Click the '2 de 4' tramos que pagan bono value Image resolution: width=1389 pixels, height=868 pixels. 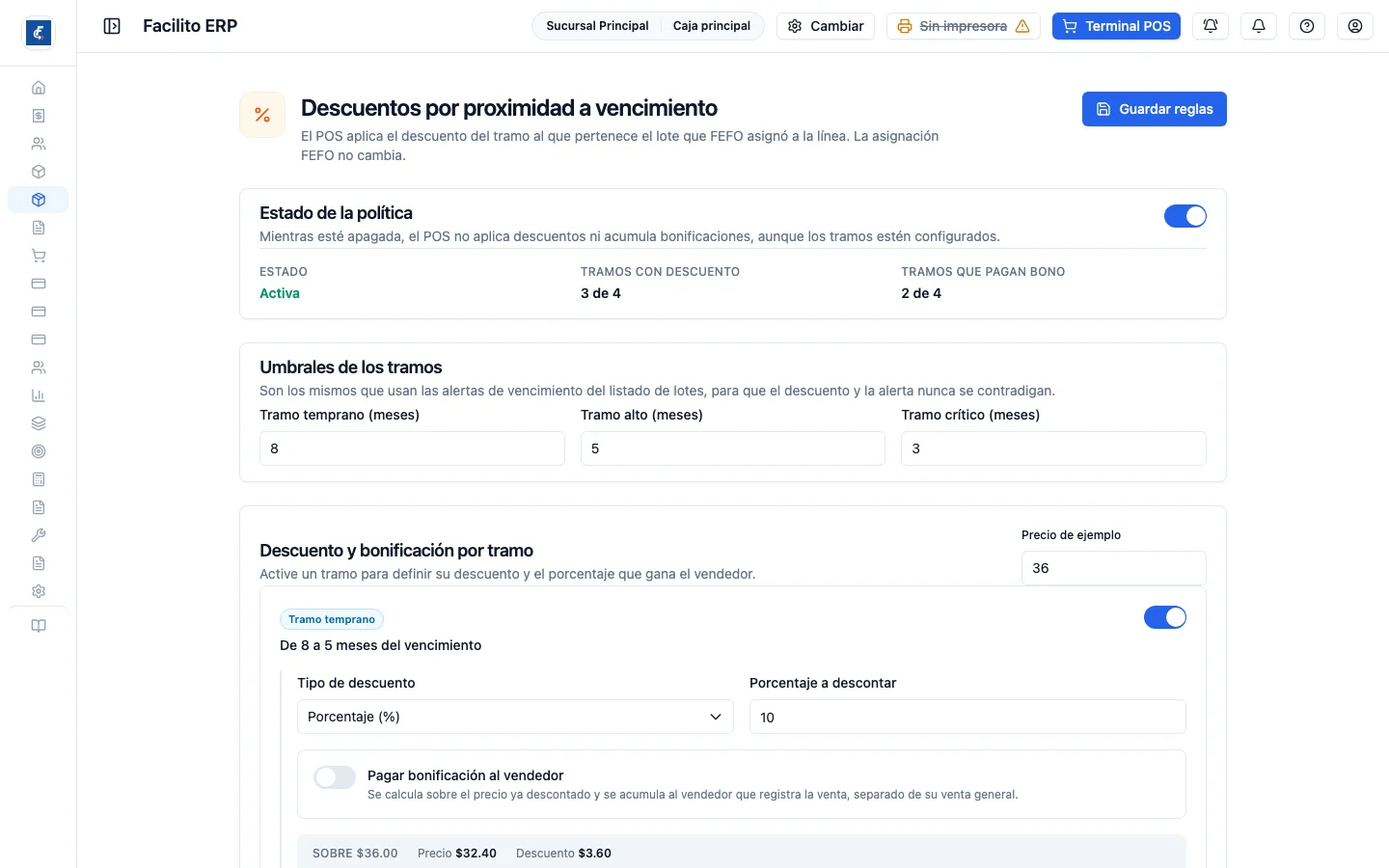point(921,293)
